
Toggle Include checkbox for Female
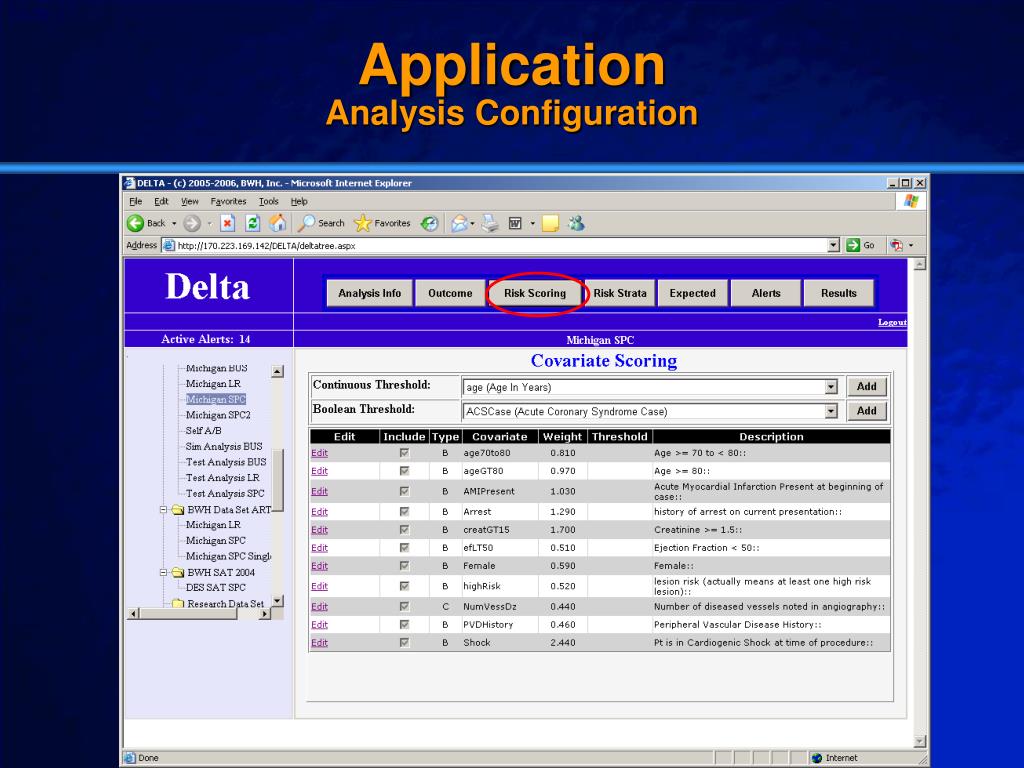[x=404, y=566]
